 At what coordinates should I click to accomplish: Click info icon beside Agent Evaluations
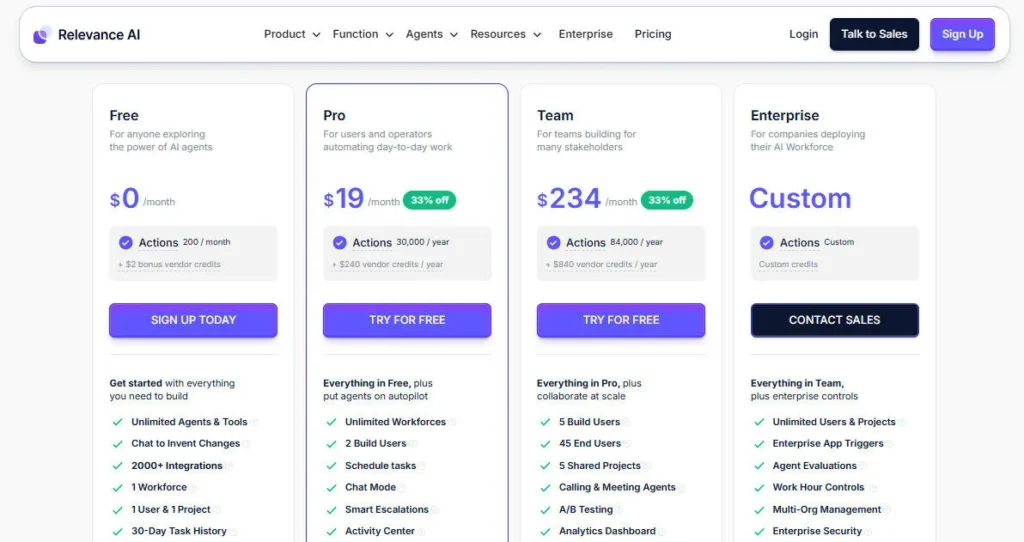pos(864,466)
